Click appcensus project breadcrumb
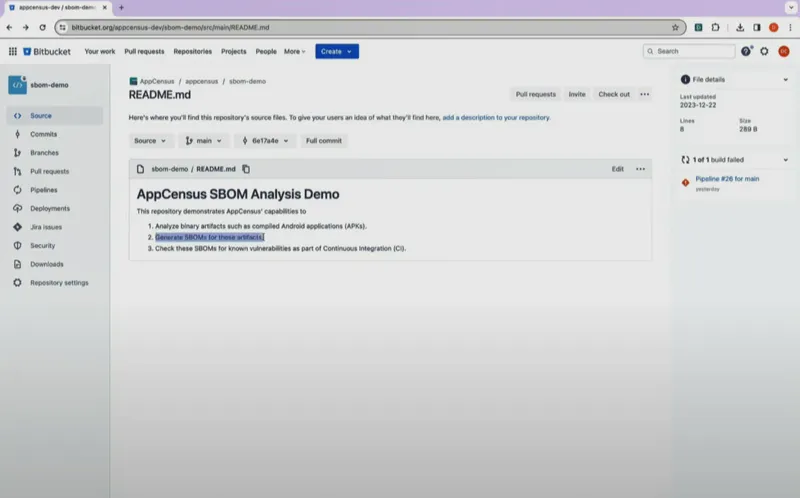 202,81
